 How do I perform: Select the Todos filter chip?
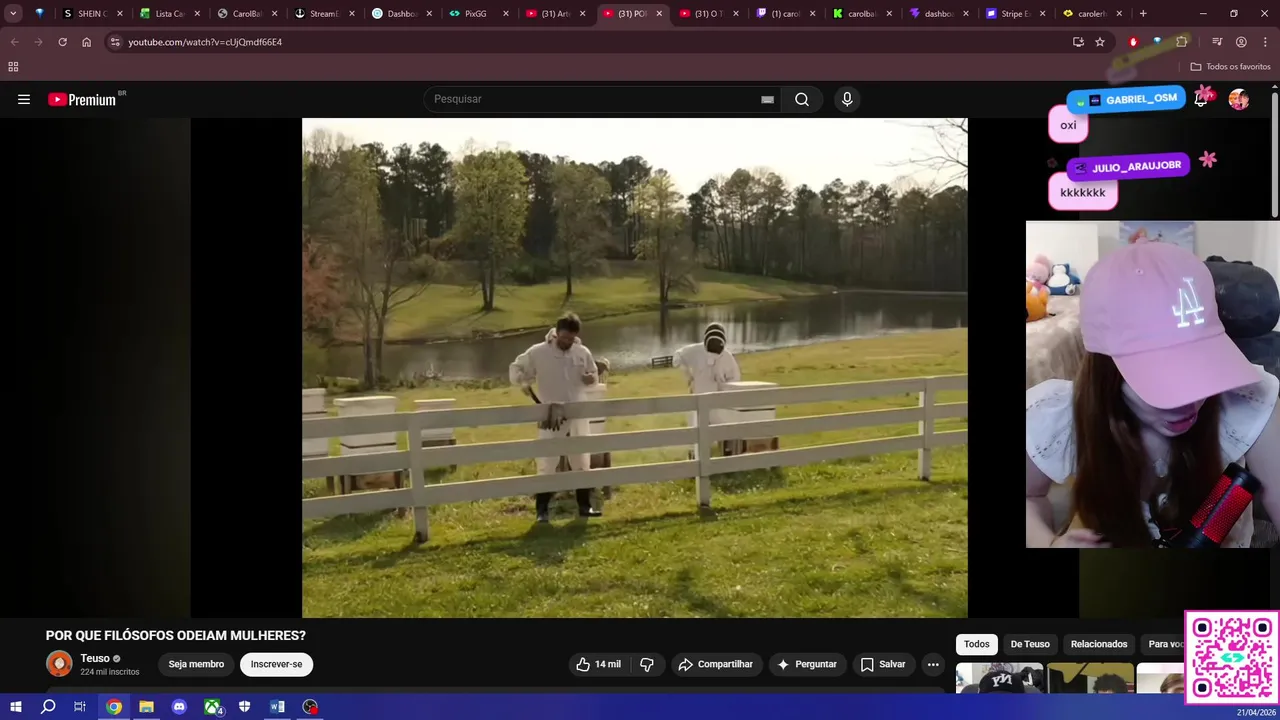tap(976, 644)
